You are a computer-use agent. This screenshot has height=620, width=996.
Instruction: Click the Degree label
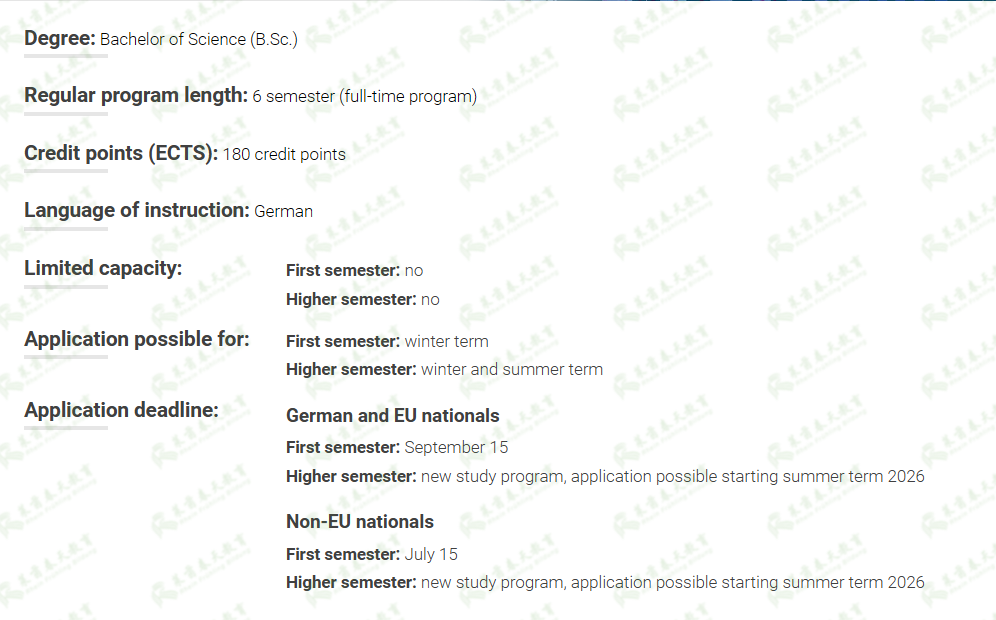60,39
